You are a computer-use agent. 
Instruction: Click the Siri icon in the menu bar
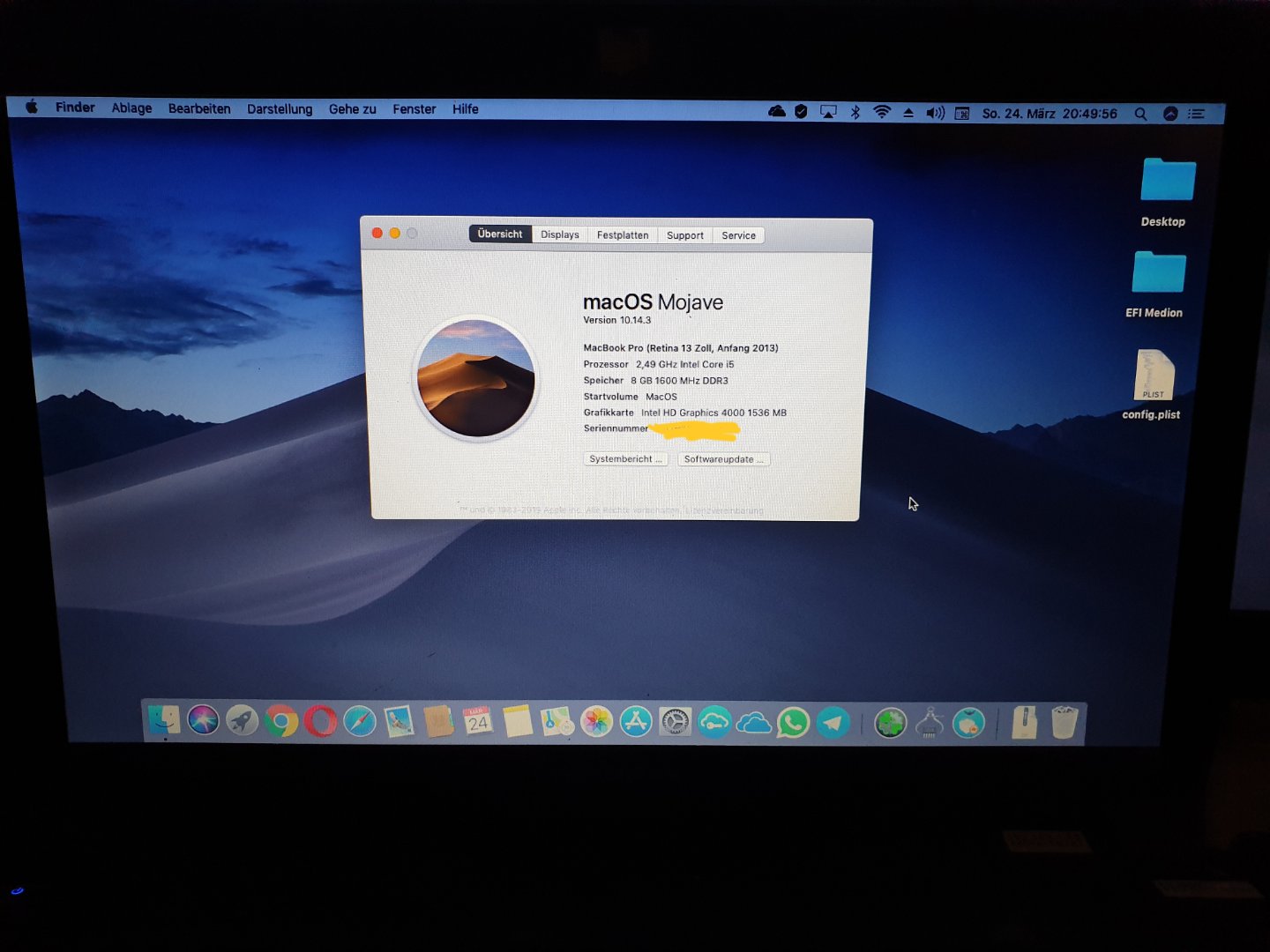[1170, 114]
